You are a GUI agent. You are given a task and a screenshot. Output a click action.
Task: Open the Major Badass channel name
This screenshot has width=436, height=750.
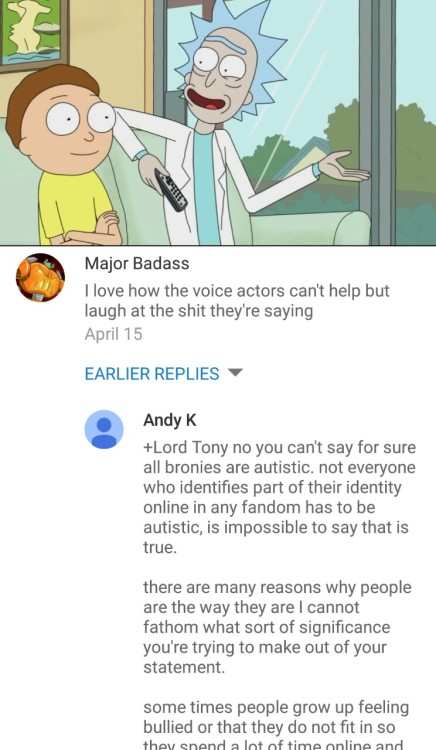pyautogui.click(x=137, y=264)
